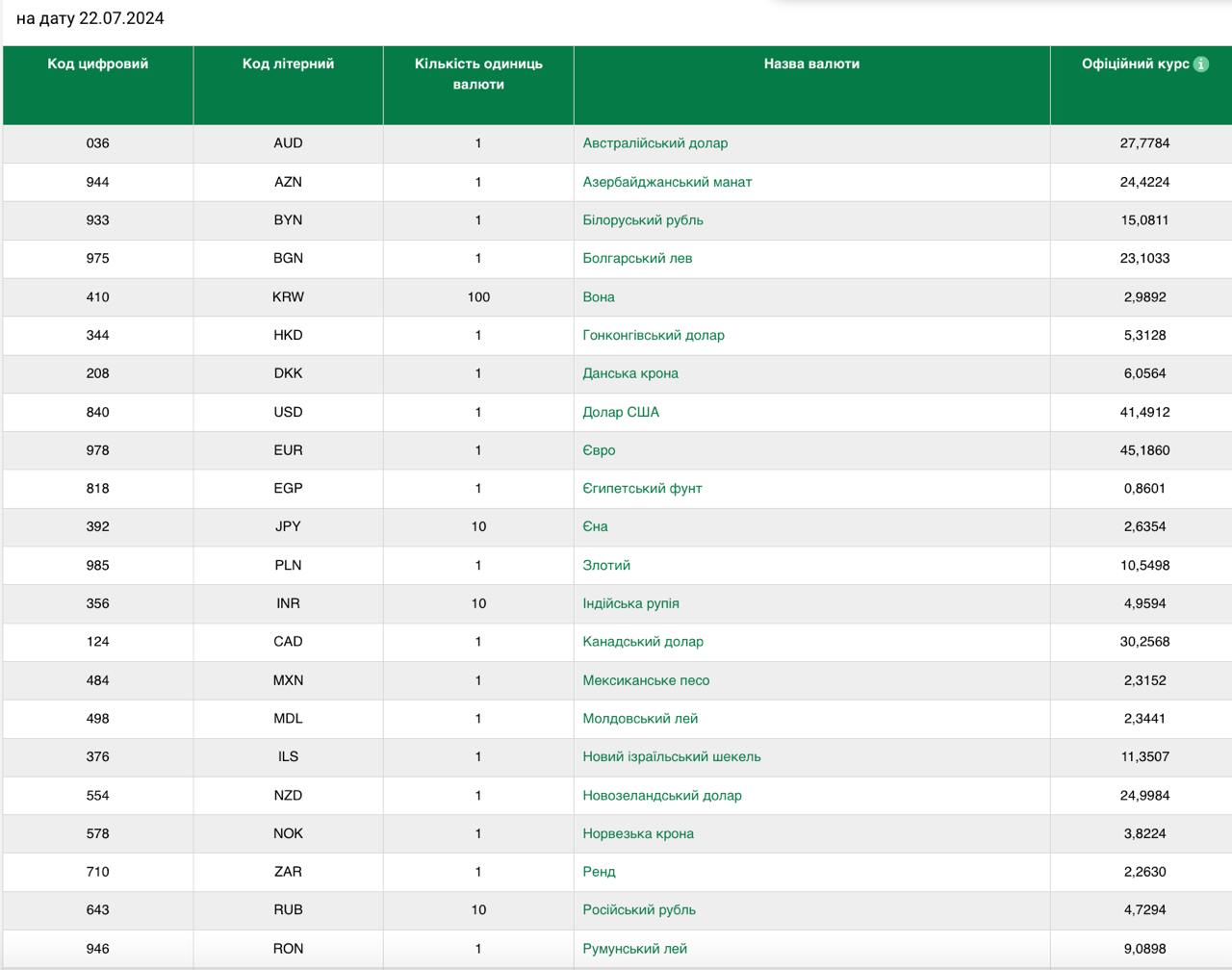Open the Єгипетський фунт link

coord(642,488)
